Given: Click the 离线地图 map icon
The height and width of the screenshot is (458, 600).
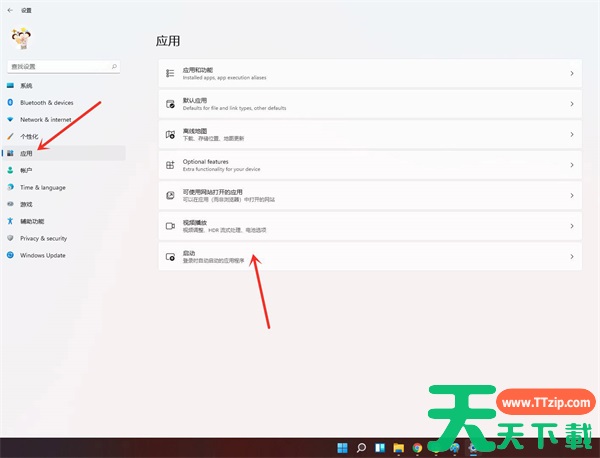Looking at the screenshot, I should [x=171, y=134].
